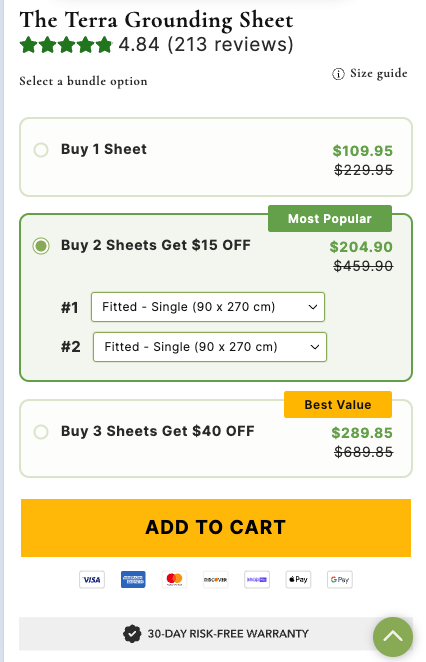Click the Google Pay icon
426x662 pixels.
point(339,579)
